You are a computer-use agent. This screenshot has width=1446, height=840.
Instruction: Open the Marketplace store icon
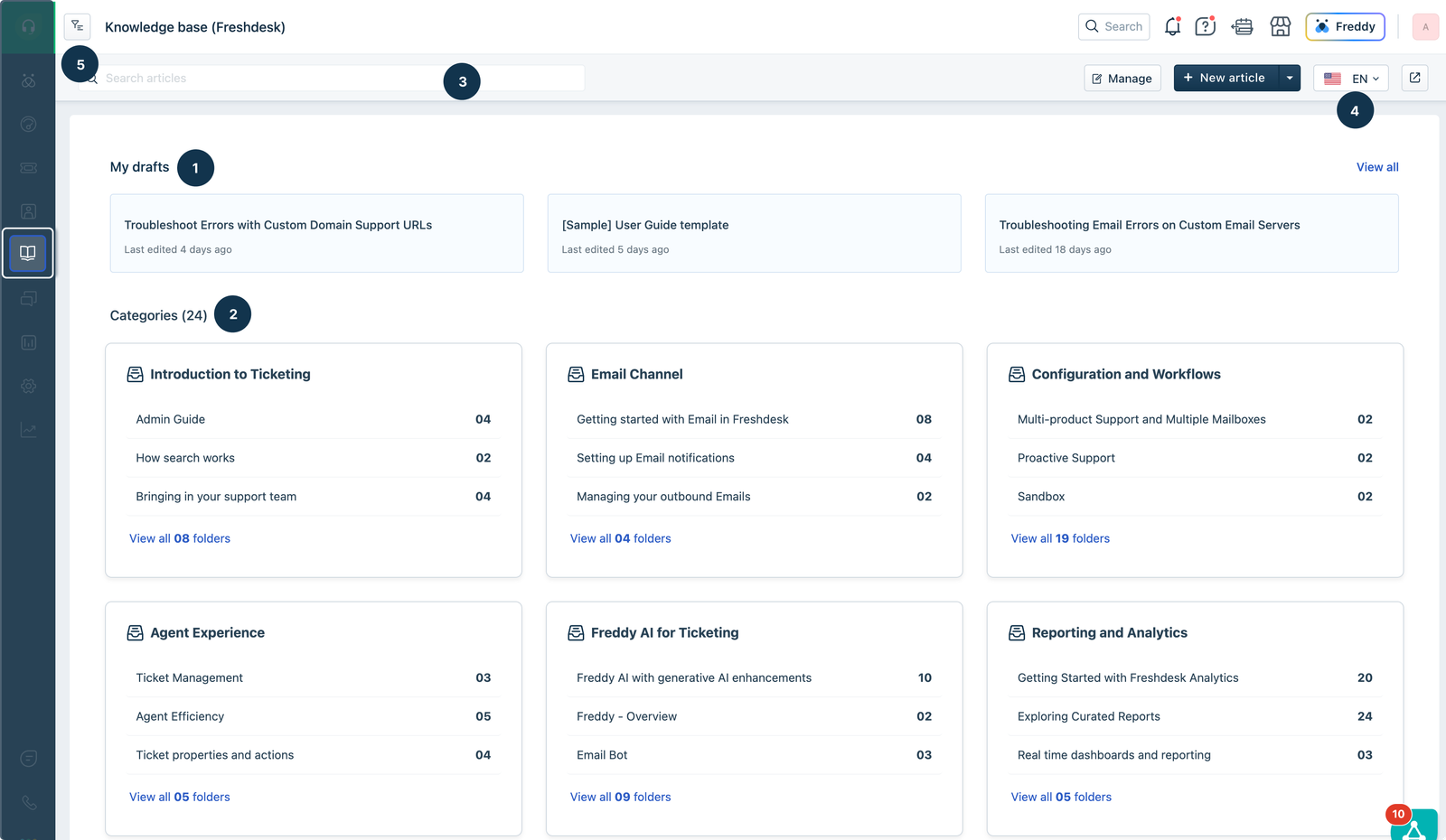click(x=1281, y=27)
